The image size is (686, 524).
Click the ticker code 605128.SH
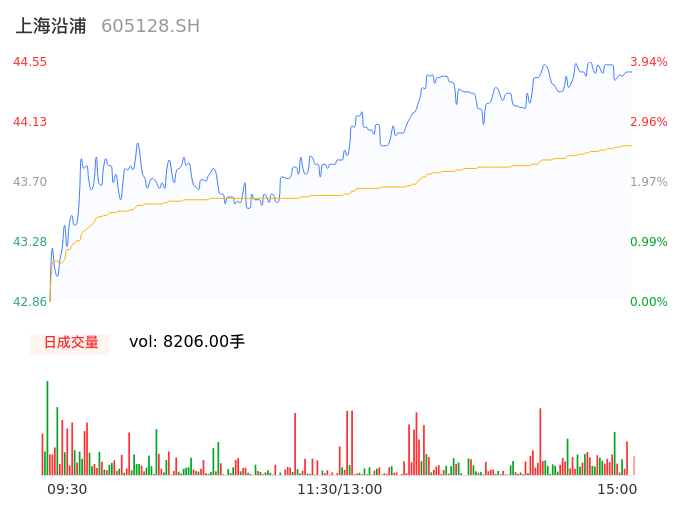tap(150, 26)
